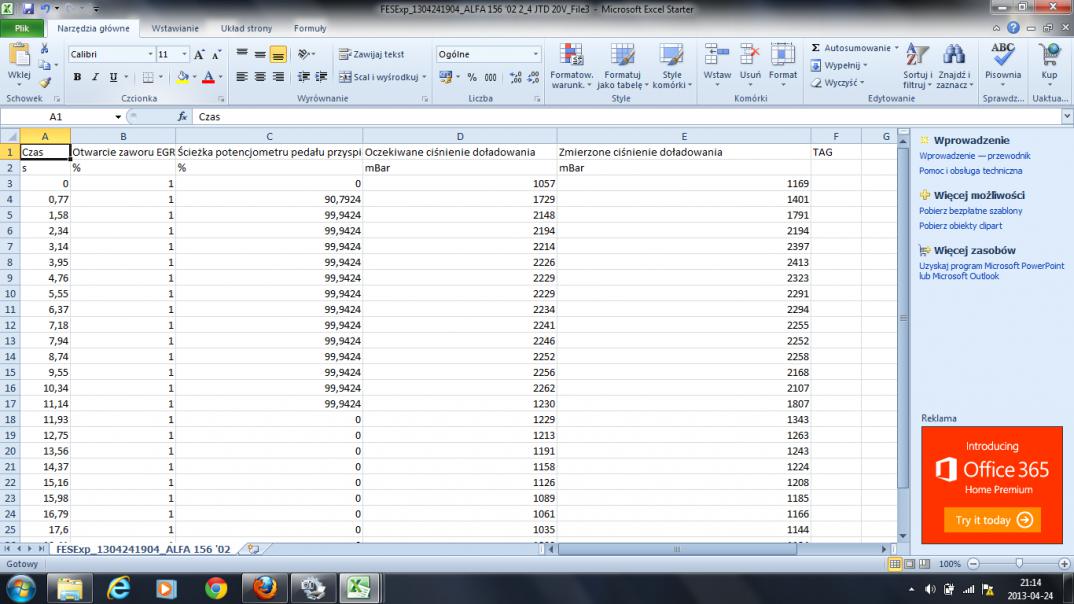Expand the Ogólne number format dropdown
The image size is (1074, 604).
535,54
